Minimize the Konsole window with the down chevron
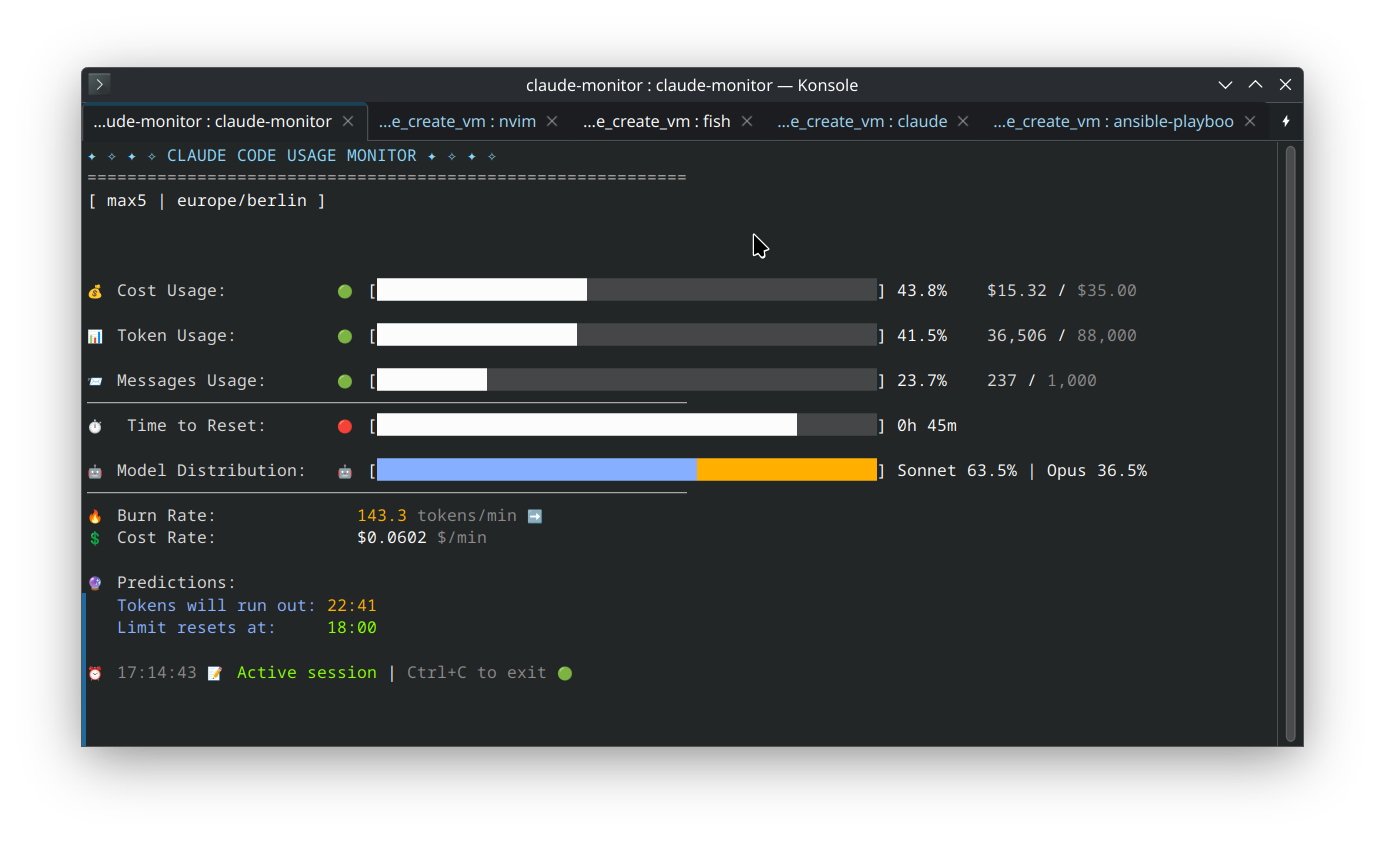1385x843 pixels. click(1225, 85)
